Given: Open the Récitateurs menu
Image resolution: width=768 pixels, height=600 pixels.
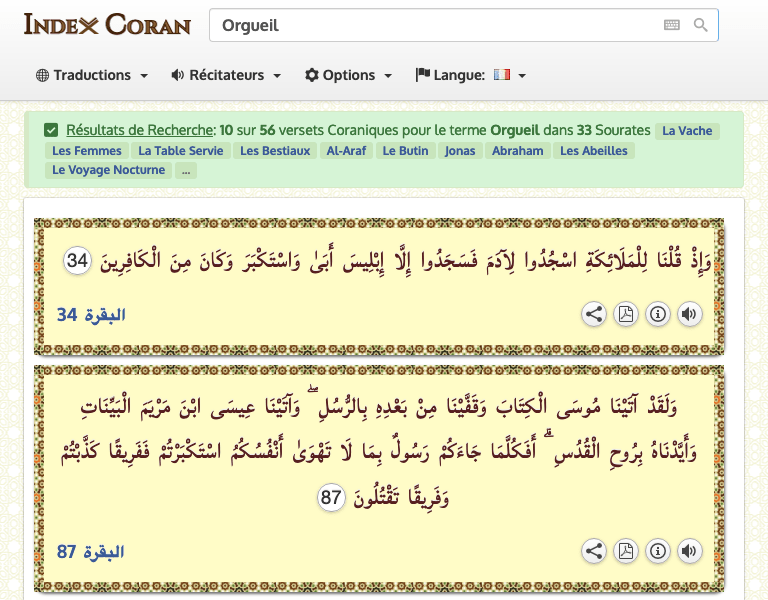Looking at the screenshot, I should coord(226,75).
